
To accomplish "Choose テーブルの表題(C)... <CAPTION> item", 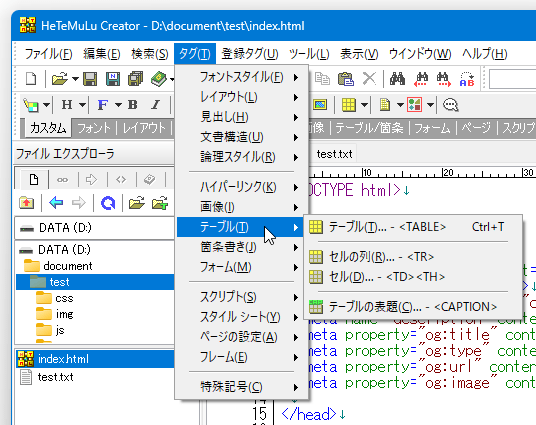I will (x=413, y=307).
